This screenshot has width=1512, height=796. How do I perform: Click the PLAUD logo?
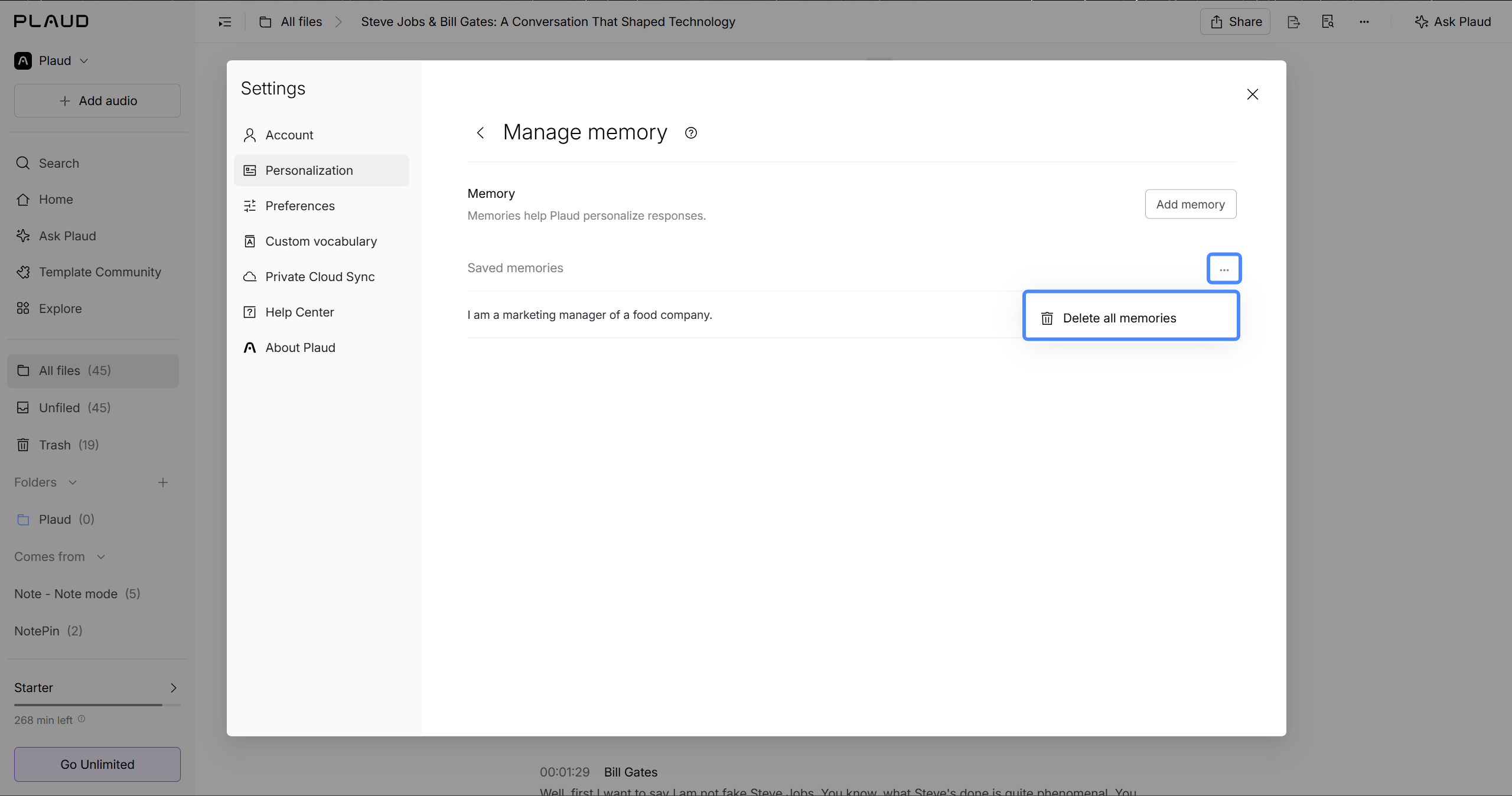tap(51, 21)
